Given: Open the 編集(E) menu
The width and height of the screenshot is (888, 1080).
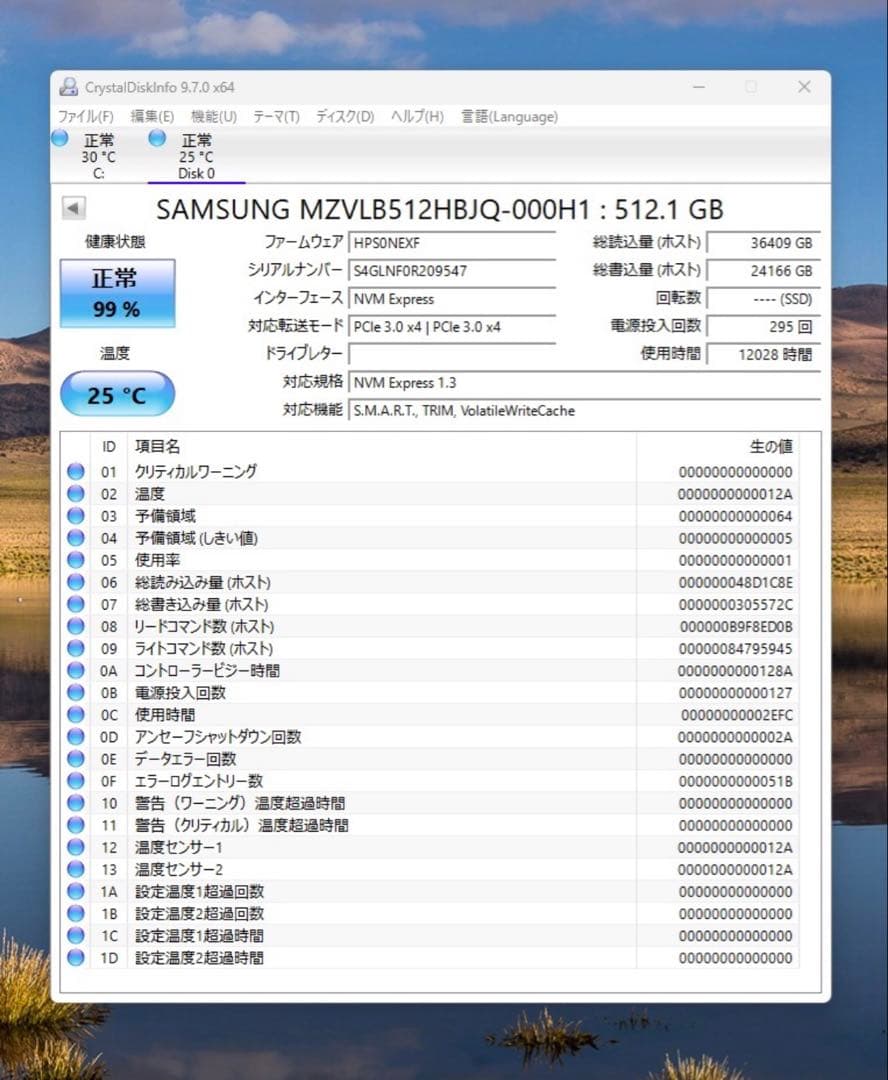Looking at the screenshot, I should point(152,116).
